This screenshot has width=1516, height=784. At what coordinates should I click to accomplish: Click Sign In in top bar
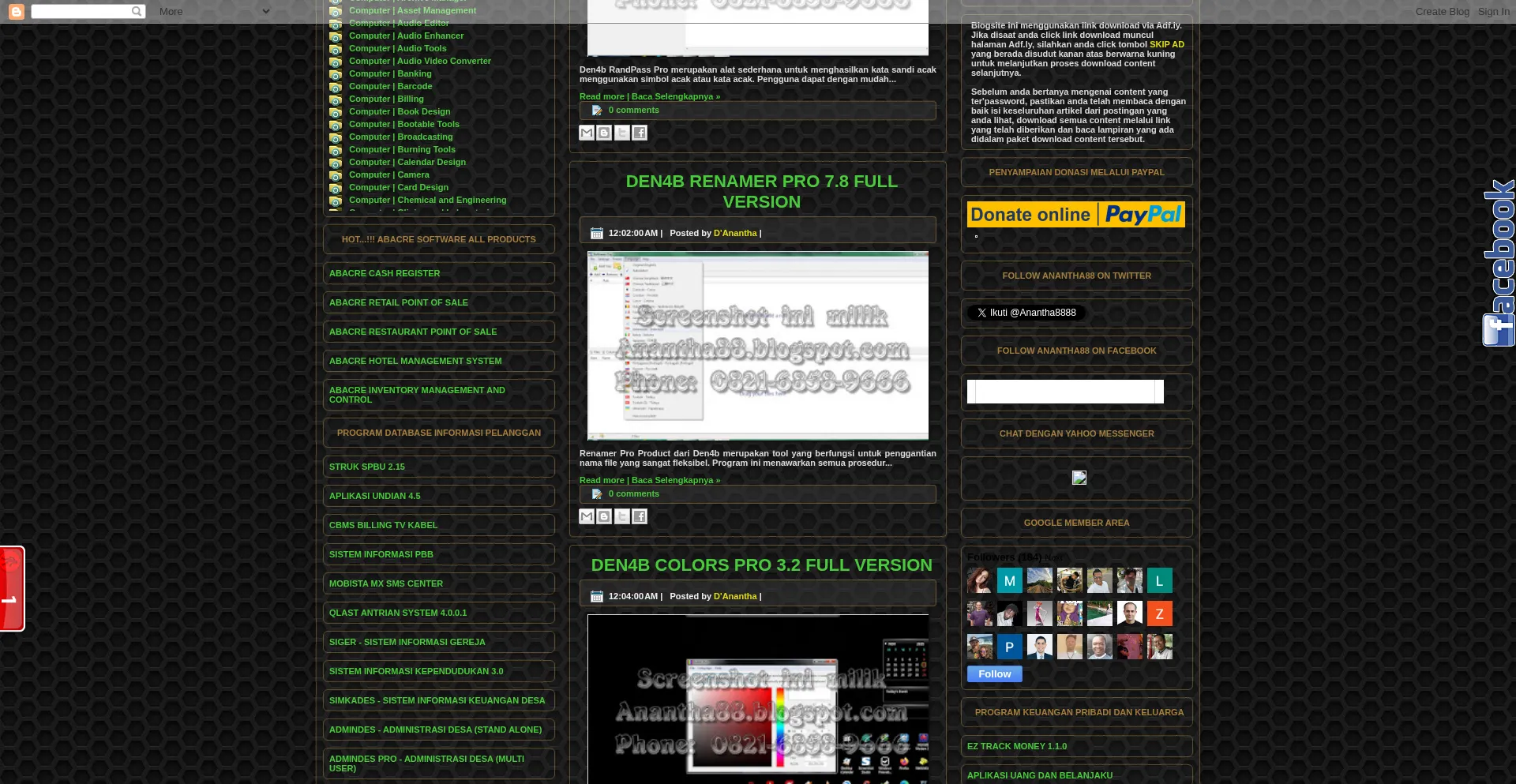tap(1493, 11)
